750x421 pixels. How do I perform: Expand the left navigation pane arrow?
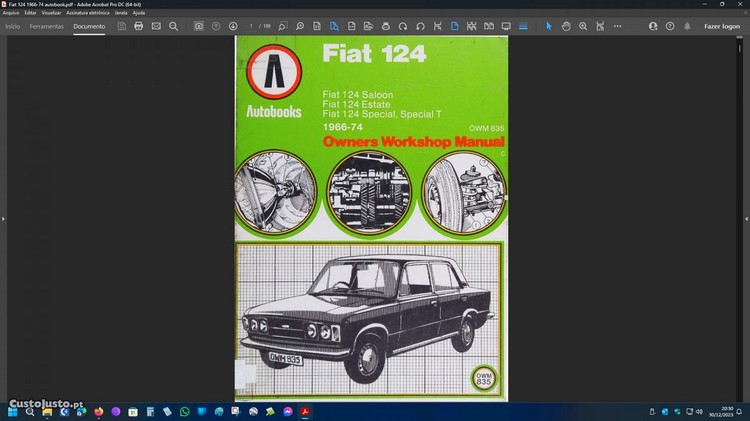click(x=3, y=218)
